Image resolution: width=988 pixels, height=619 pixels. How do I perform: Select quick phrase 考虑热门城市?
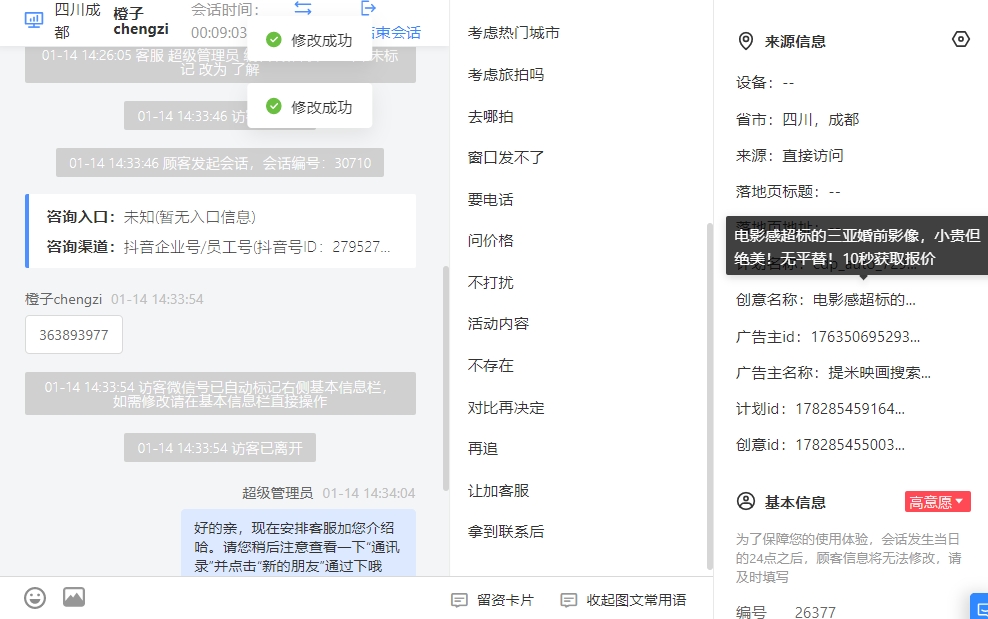(514, 33)
